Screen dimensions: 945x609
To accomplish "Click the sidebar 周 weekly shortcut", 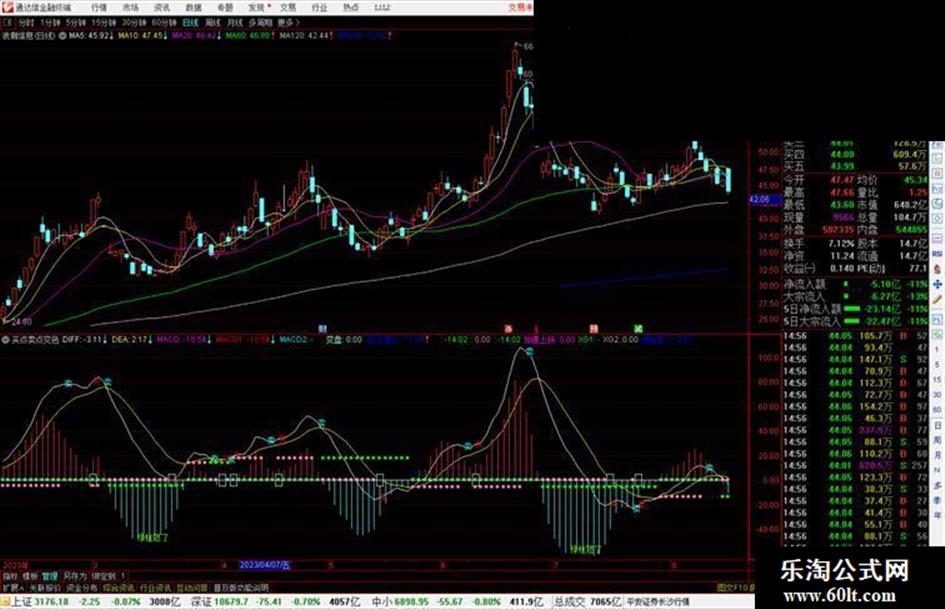I will (937, 441).
